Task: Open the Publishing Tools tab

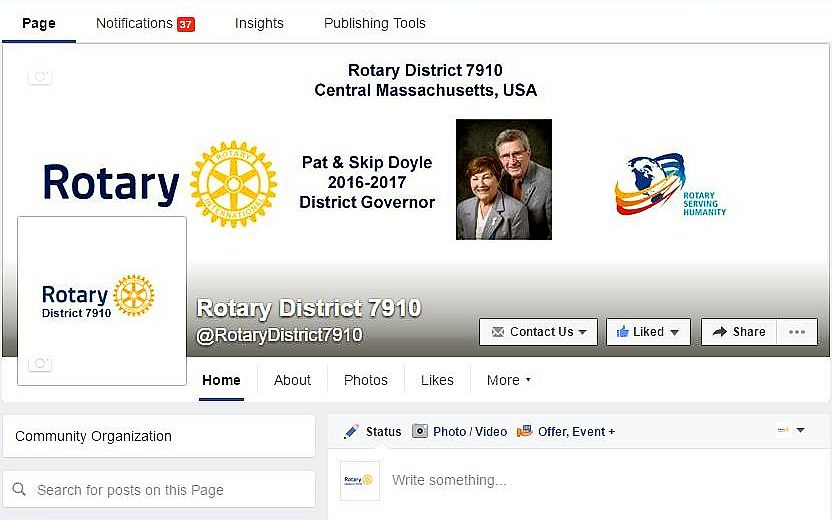Action: tap(374, 23)
